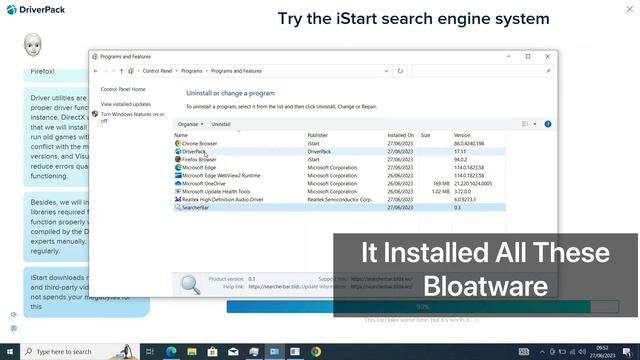Click the touch keyboard tray icon

pyautogui.click(x=524, y=352)
